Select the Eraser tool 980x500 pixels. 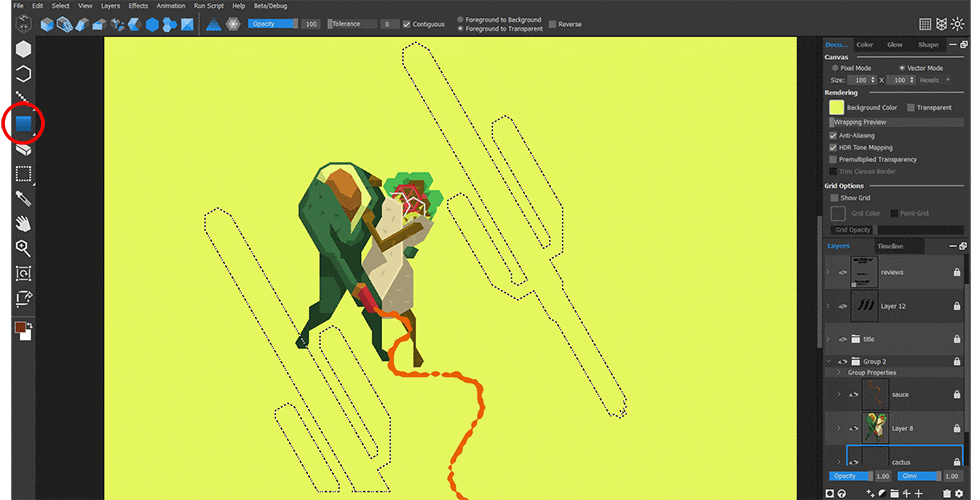click(x=23, y=149)
